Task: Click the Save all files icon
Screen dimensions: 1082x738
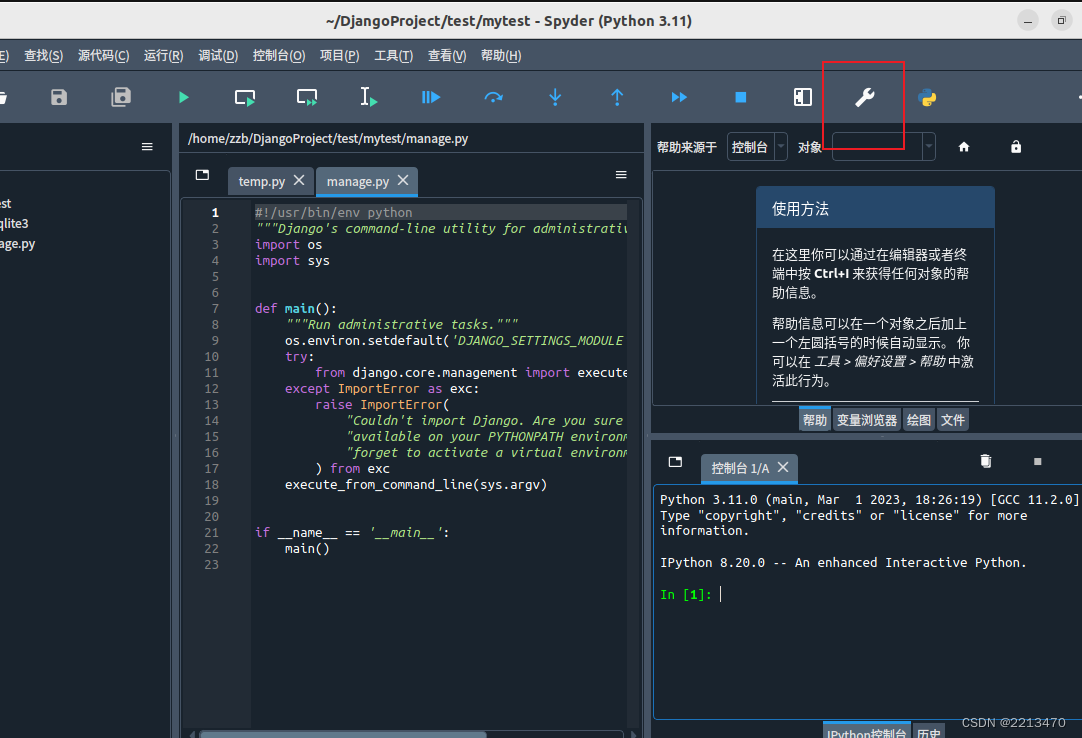Action: click(x=121, y=97)
